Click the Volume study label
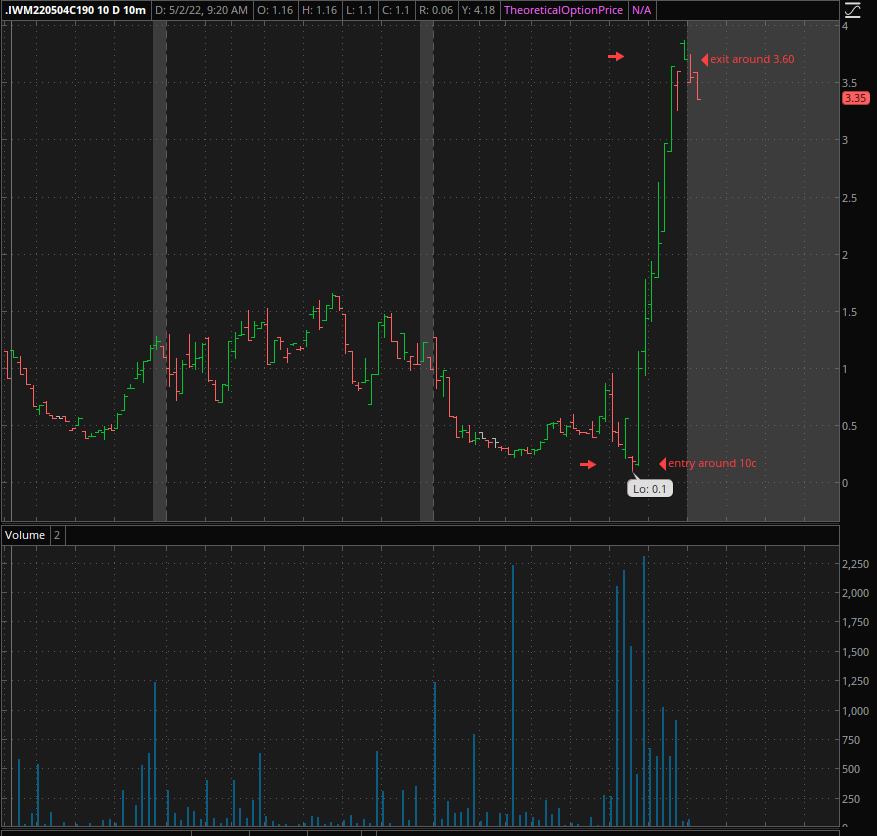Image resolution: width=877 pixels, height=836 pixels. tap(25, 535)
